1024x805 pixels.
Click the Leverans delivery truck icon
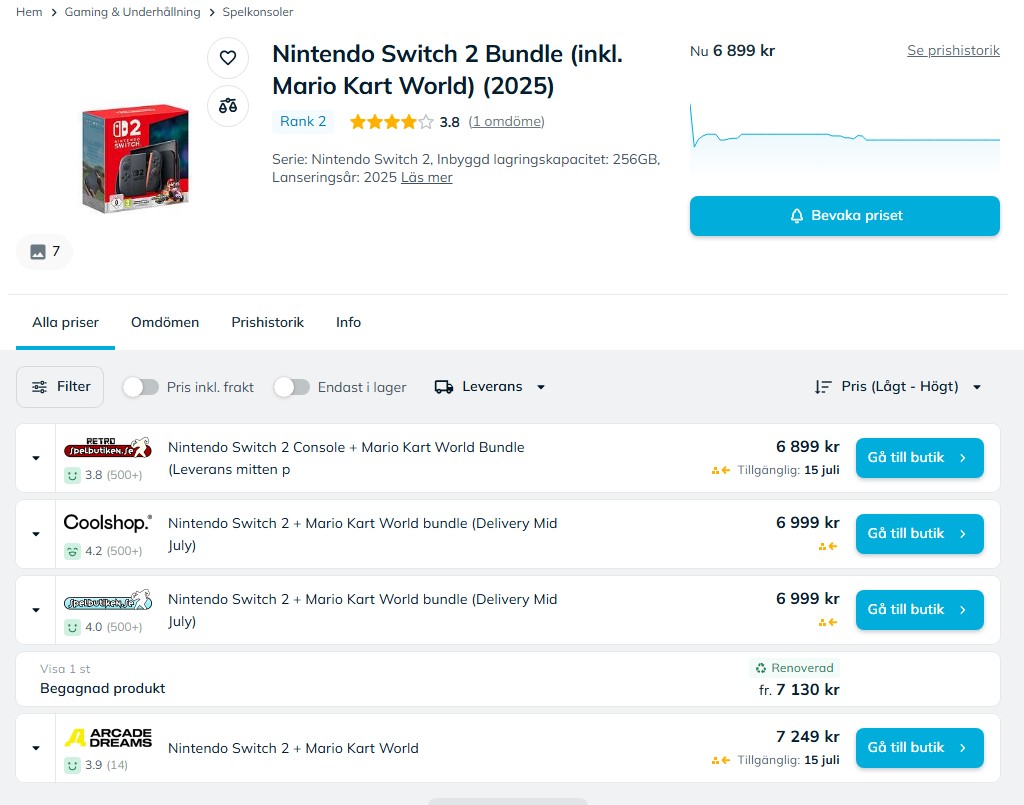pos(444,387)
